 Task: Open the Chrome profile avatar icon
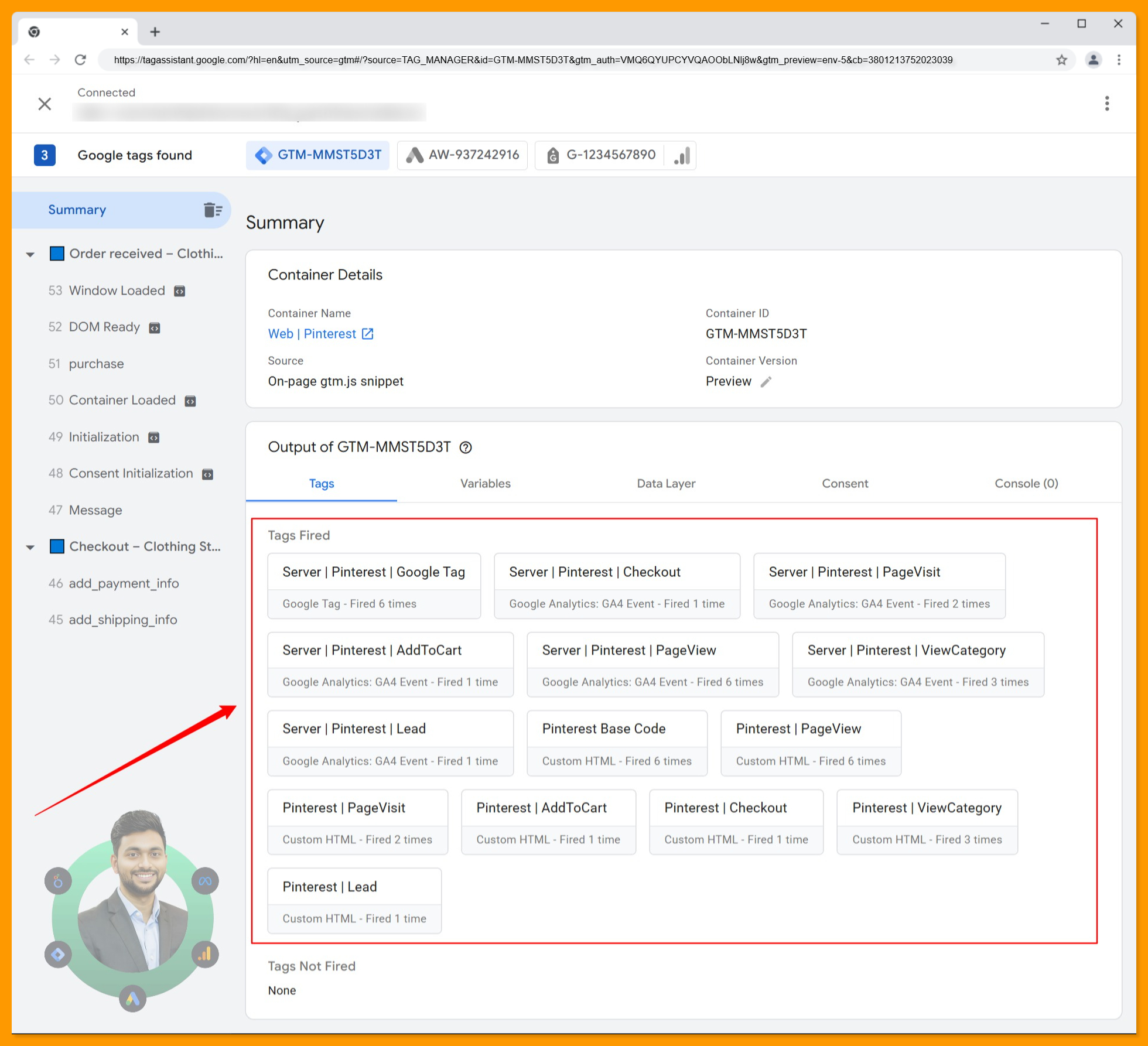click(1093, 60)
